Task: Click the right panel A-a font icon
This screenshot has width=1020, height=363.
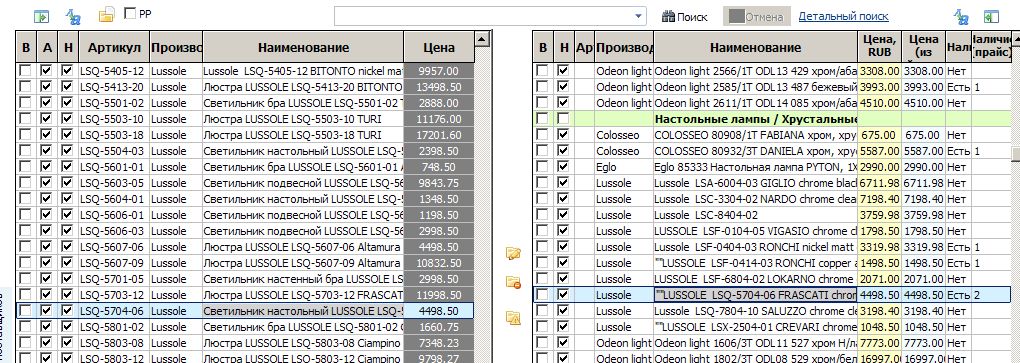Action: click(961, 16)
